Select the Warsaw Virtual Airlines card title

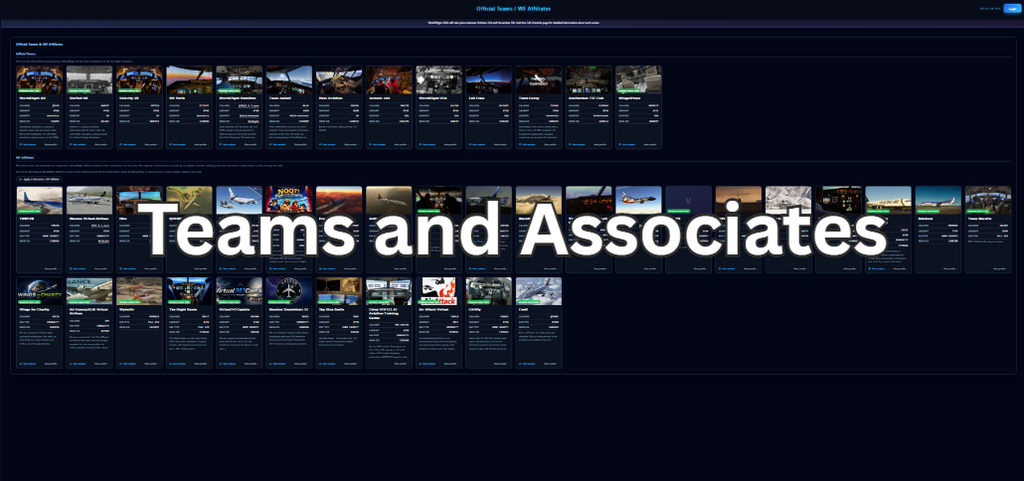click(x=89, y=219)
